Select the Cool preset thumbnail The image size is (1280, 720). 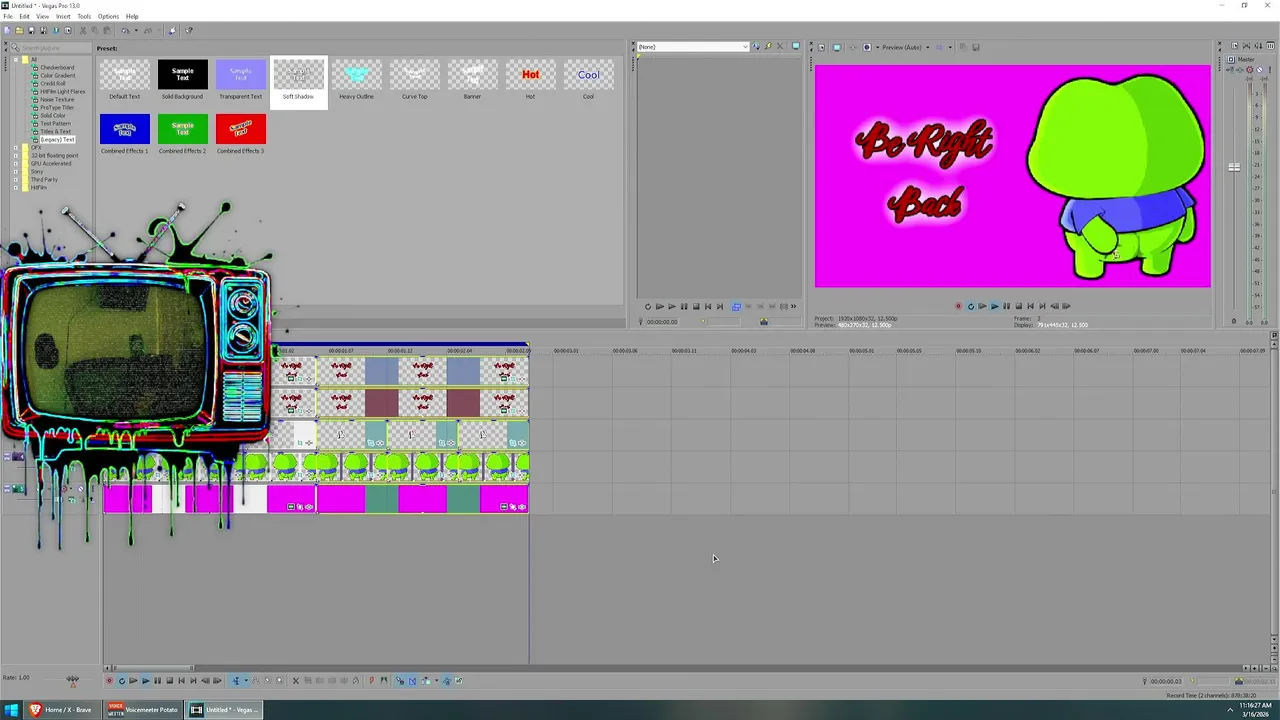click(x=588, y=75)
